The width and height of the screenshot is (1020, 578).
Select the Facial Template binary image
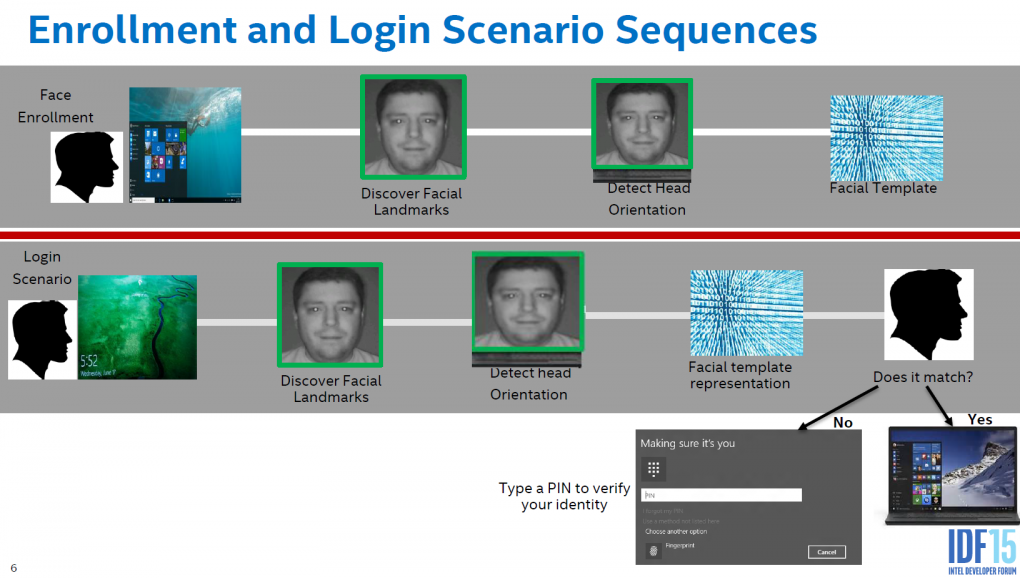(887, 138)
